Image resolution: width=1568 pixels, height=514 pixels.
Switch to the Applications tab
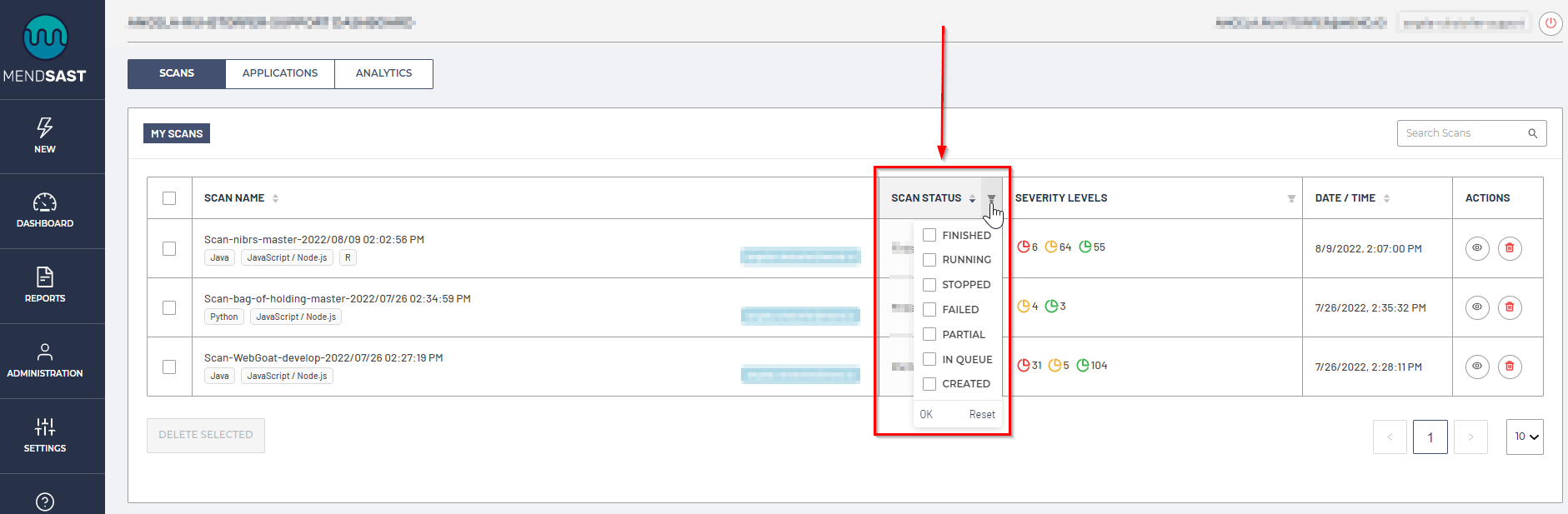pyautogui.click(x=280, y=73)
